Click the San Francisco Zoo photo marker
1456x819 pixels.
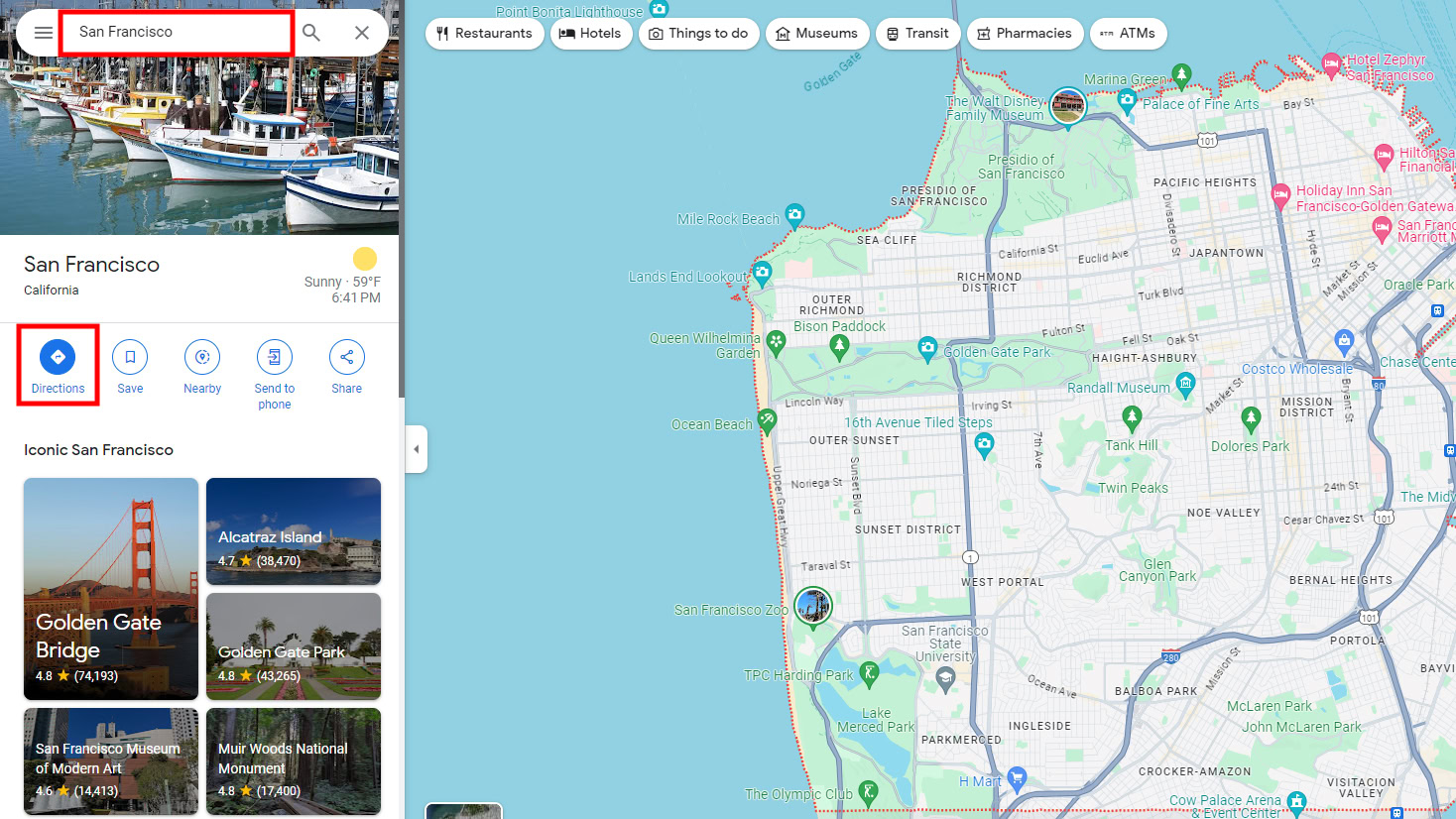click(813, 606)
